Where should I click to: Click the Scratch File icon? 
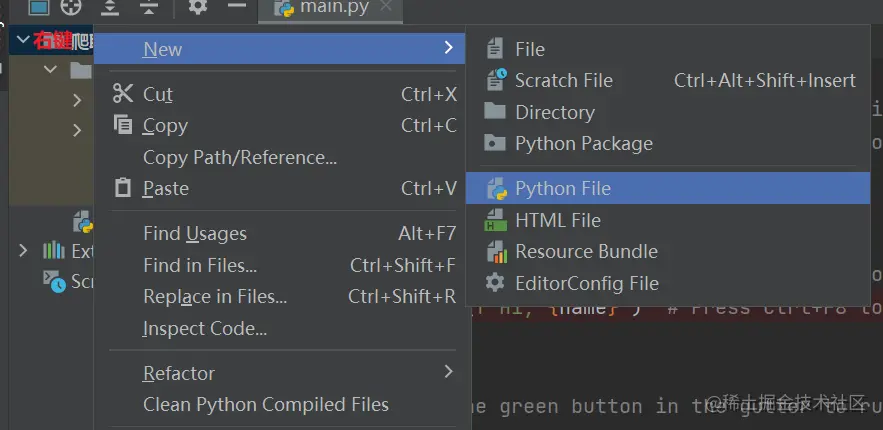(496, 80)
